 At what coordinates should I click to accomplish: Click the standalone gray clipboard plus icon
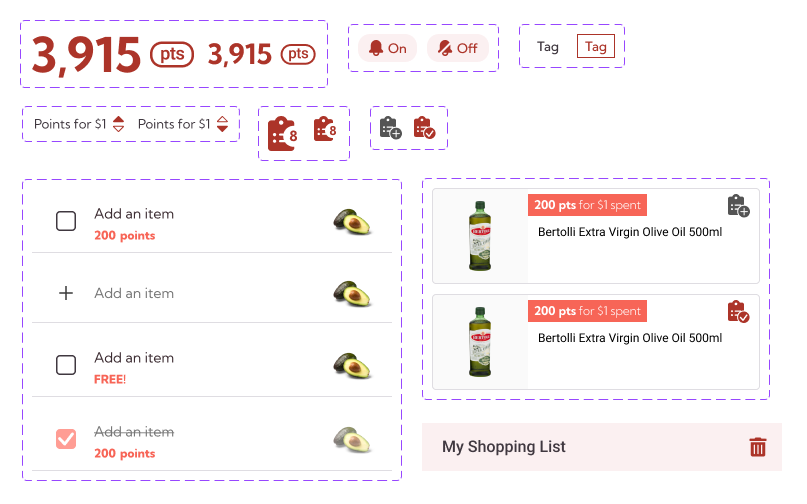(x=390, y=128)
